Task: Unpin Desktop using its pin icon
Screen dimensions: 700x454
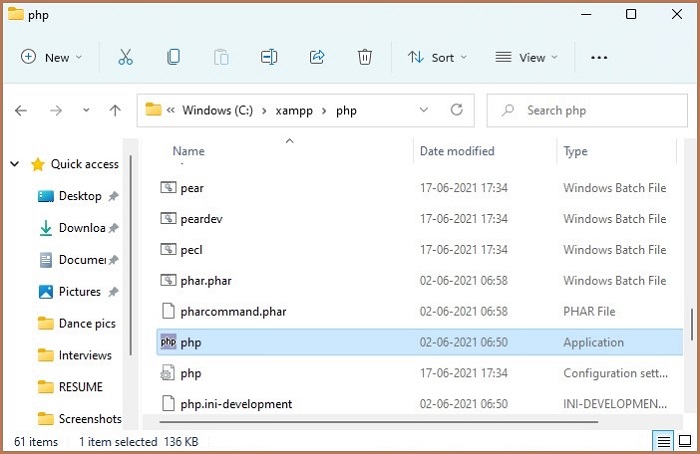Action: coord(114,196)
